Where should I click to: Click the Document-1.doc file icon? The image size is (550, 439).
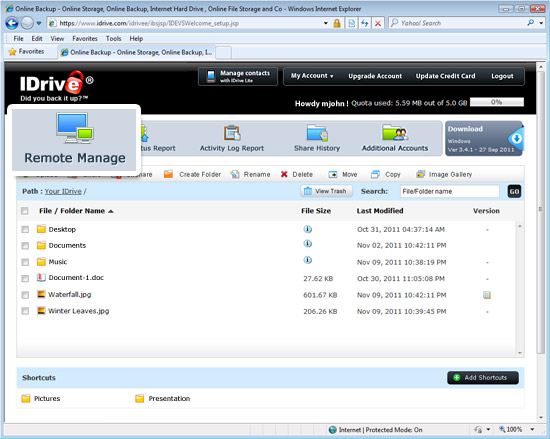pyautogui.click(x=41, y=277)
